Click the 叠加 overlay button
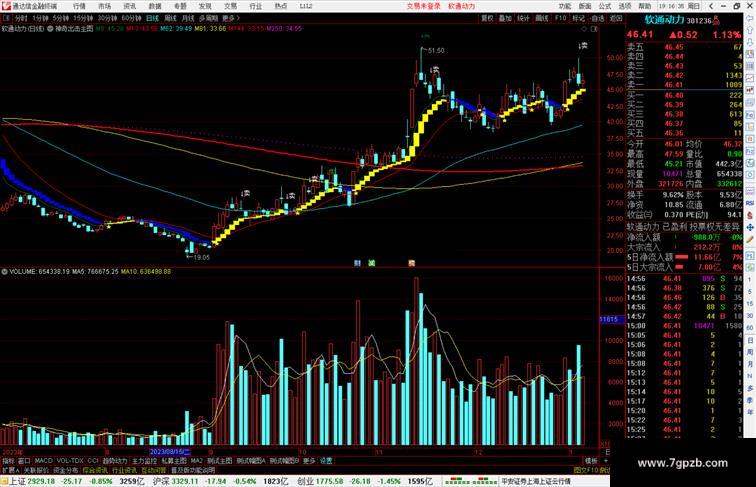The image size is (756, 487). (505, 18)
